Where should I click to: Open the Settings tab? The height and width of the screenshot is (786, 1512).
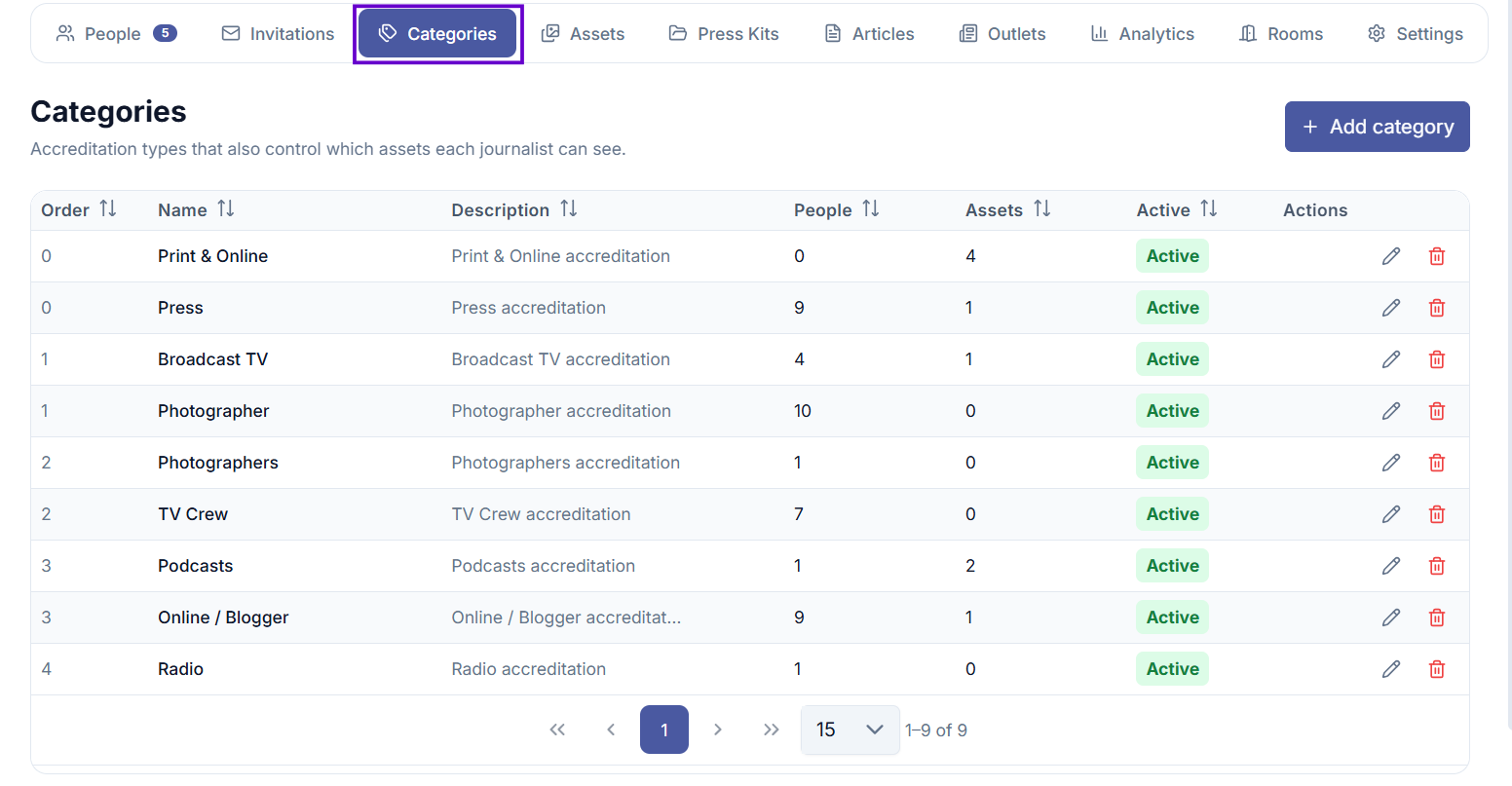[x=1416, y=34]
